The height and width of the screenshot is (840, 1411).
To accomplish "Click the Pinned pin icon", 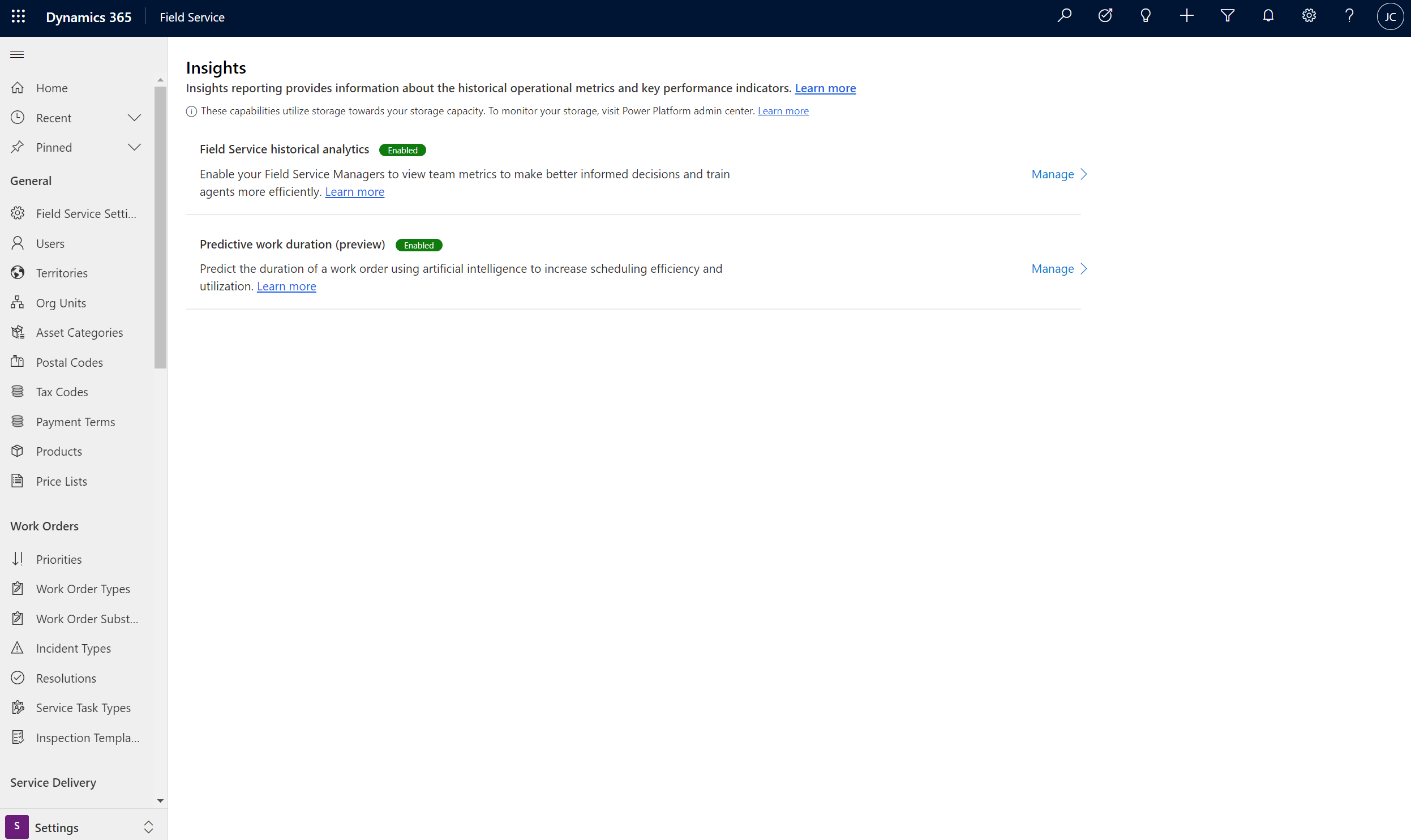I will (18, 147).
